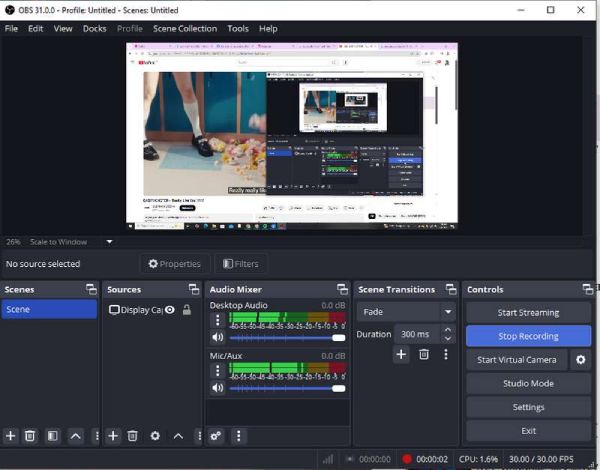Image resolution: width=600 pixels, height=470 pixels.
Task: Pop out the Scenes dock
Action: pyautogui.click(x=91, y=289)
